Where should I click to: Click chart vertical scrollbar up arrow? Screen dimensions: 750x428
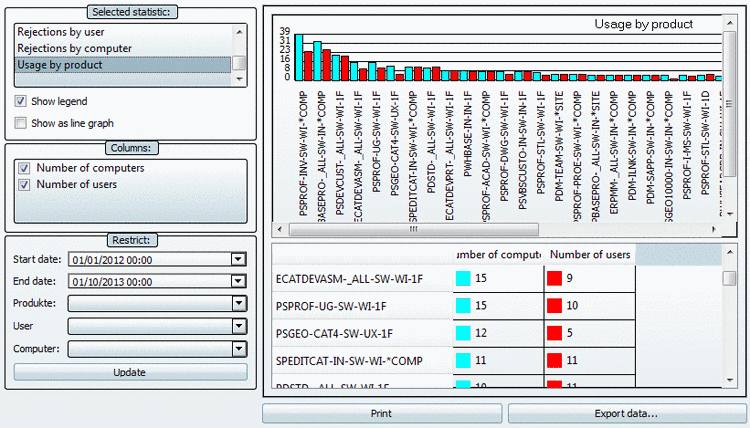(x=729, y=23)
